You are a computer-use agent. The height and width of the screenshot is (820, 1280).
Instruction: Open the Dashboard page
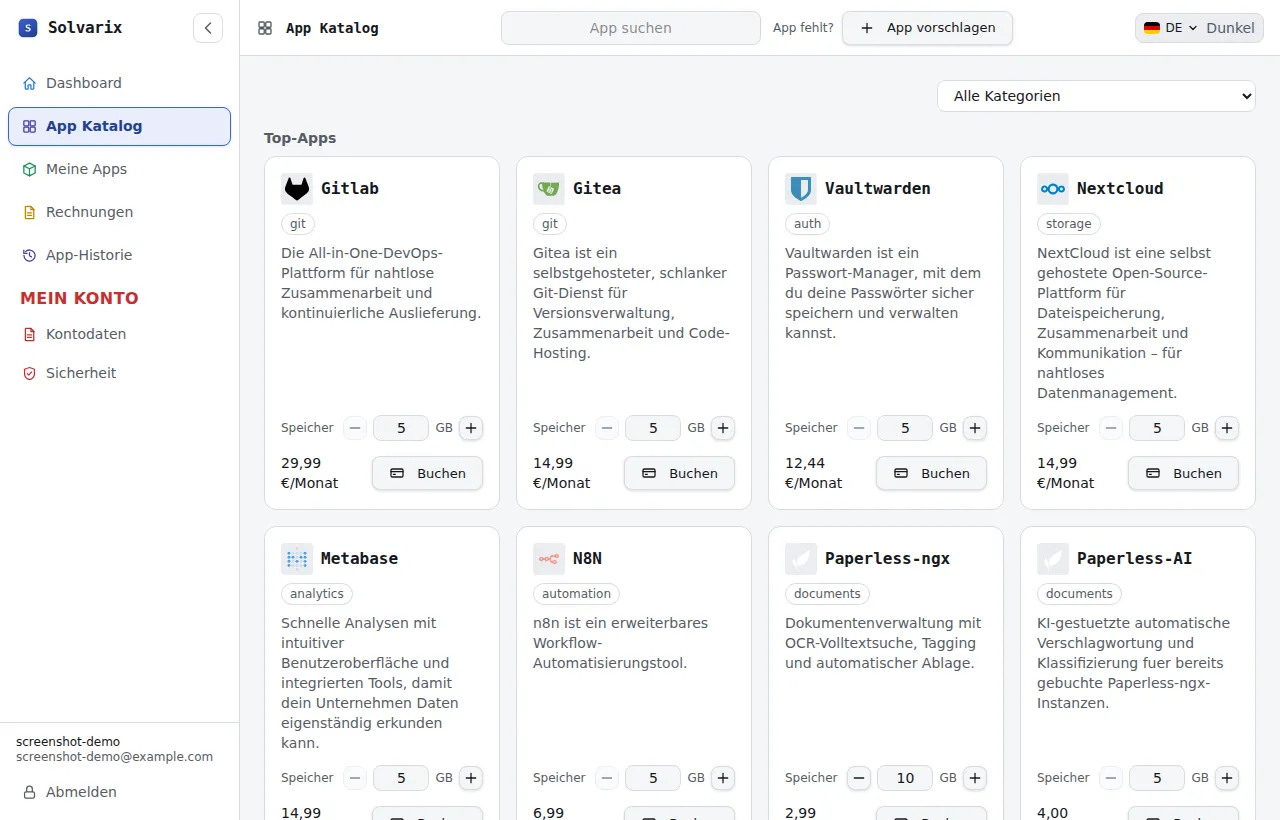coord(119,83)
